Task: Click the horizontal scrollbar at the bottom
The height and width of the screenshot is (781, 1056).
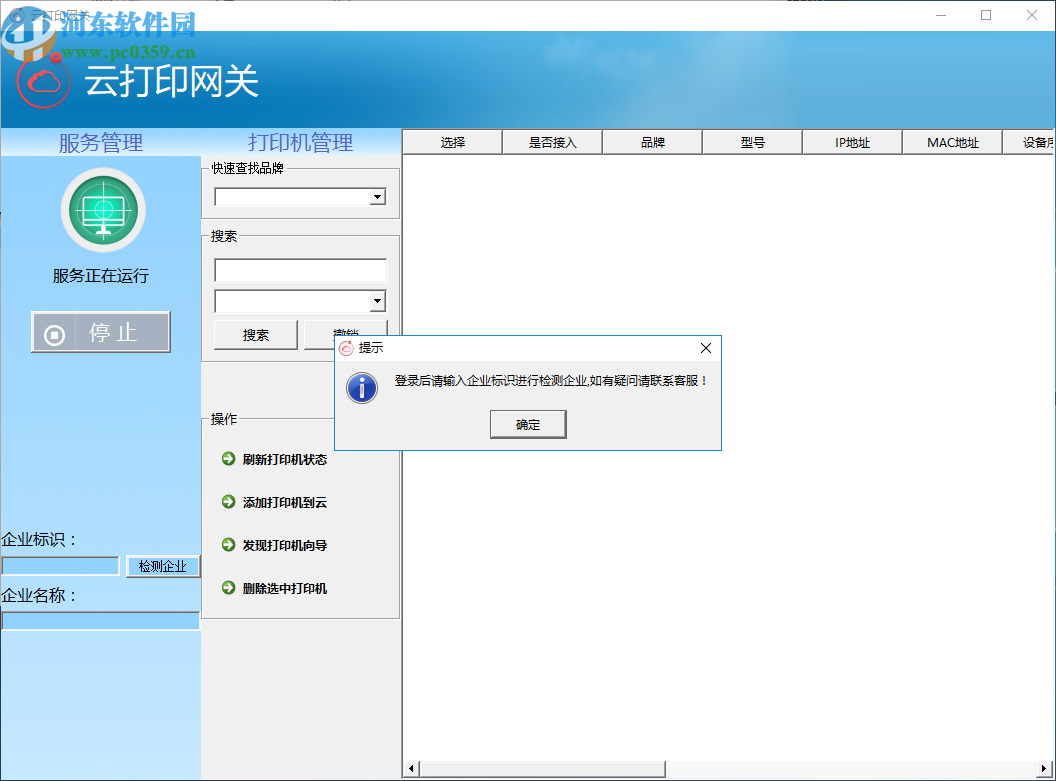Action: (540, 767)
